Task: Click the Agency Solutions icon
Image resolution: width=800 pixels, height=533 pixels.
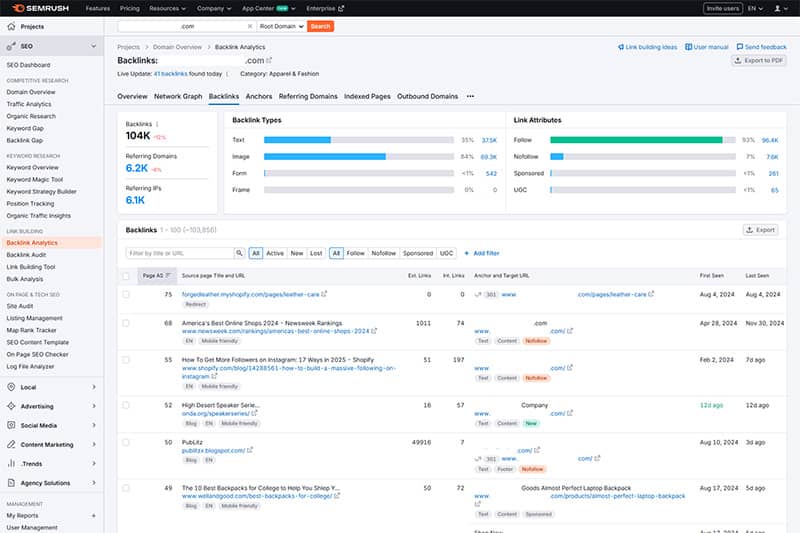Action: coord(11,483)
